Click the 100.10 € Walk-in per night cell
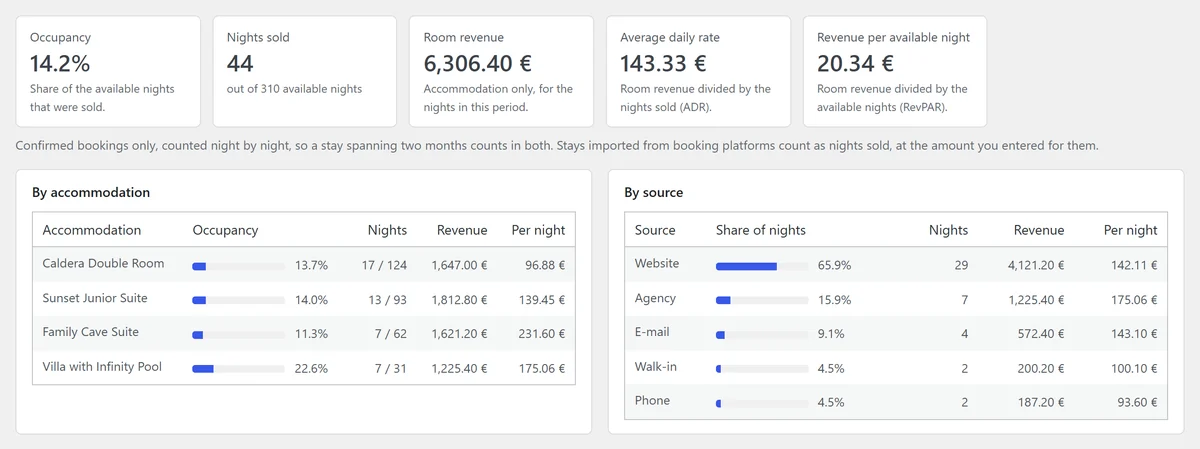 pyautogui.click(x=1132, y=368)
